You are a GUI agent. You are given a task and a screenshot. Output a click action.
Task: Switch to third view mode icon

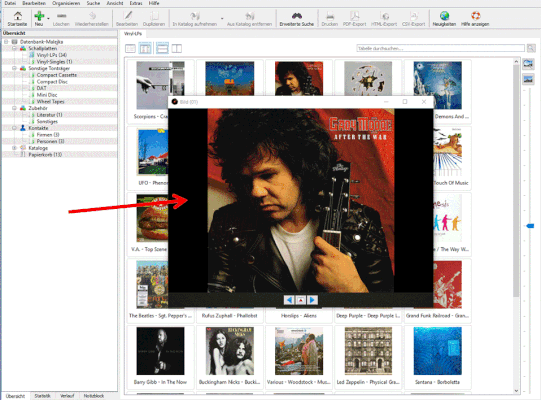(162, 49)
